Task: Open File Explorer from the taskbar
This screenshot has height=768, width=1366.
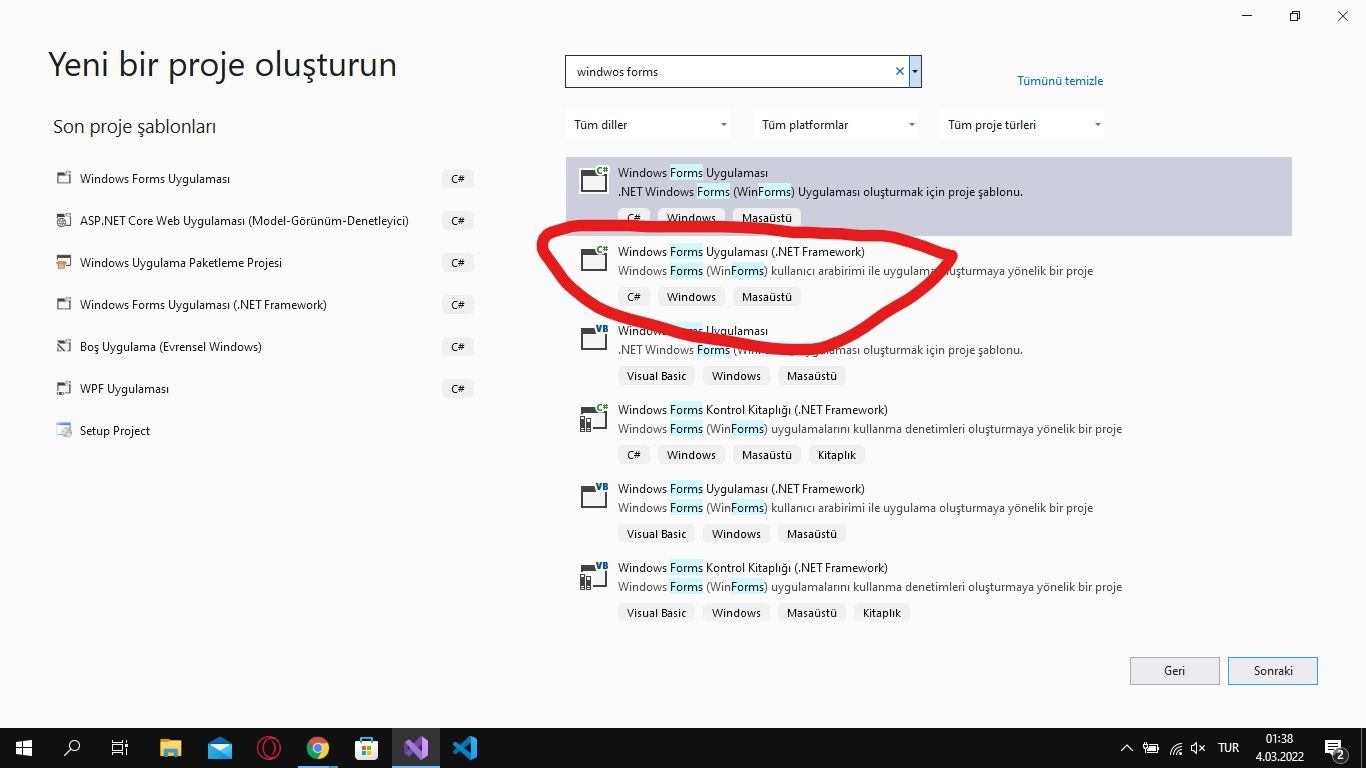Action: click(171, 748)
